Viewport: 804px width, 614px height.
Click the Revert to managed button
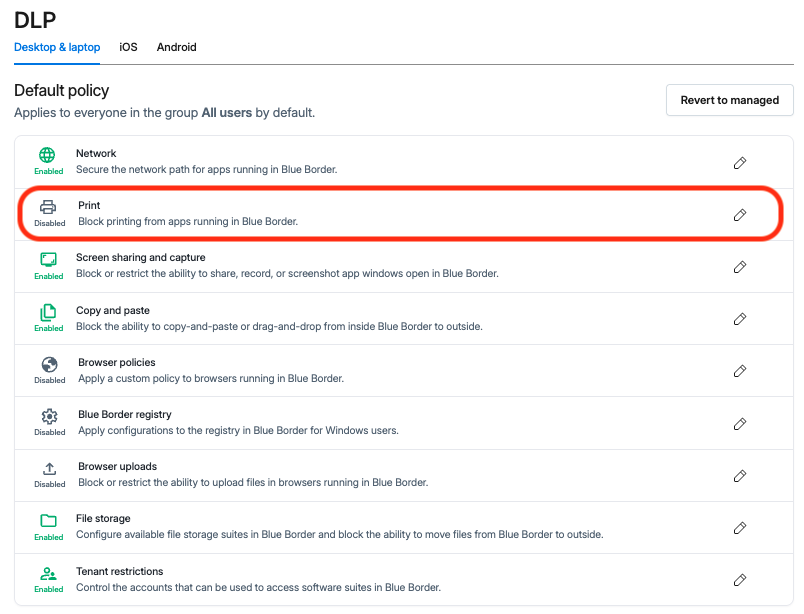[730, 100]
